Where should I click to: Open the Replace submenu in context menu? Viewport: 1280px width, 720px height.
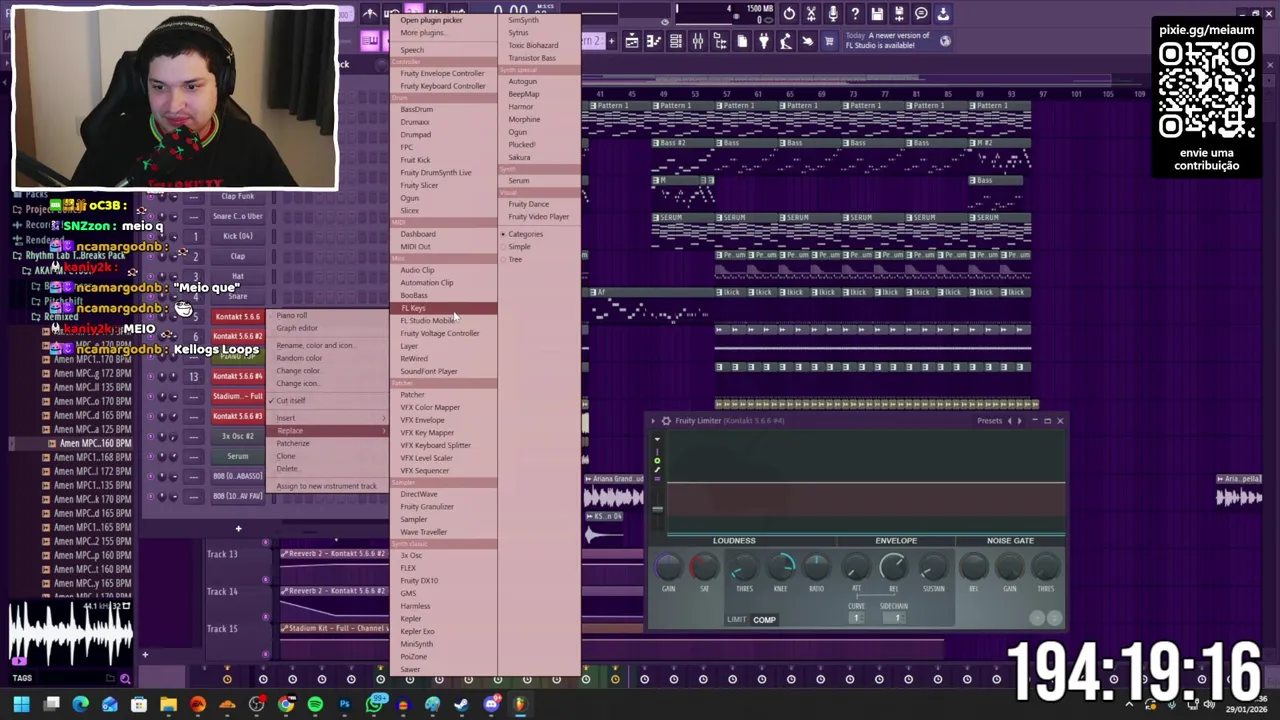(328, 431)
